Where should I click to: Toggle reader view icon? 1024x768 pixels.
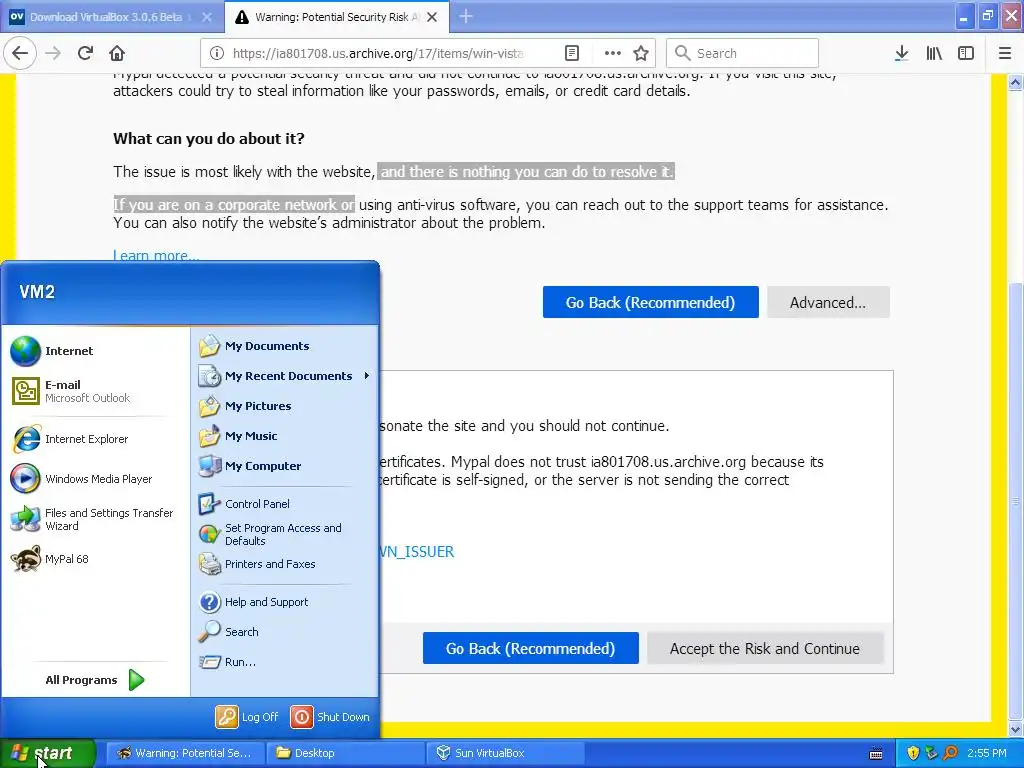click(571, 53)
